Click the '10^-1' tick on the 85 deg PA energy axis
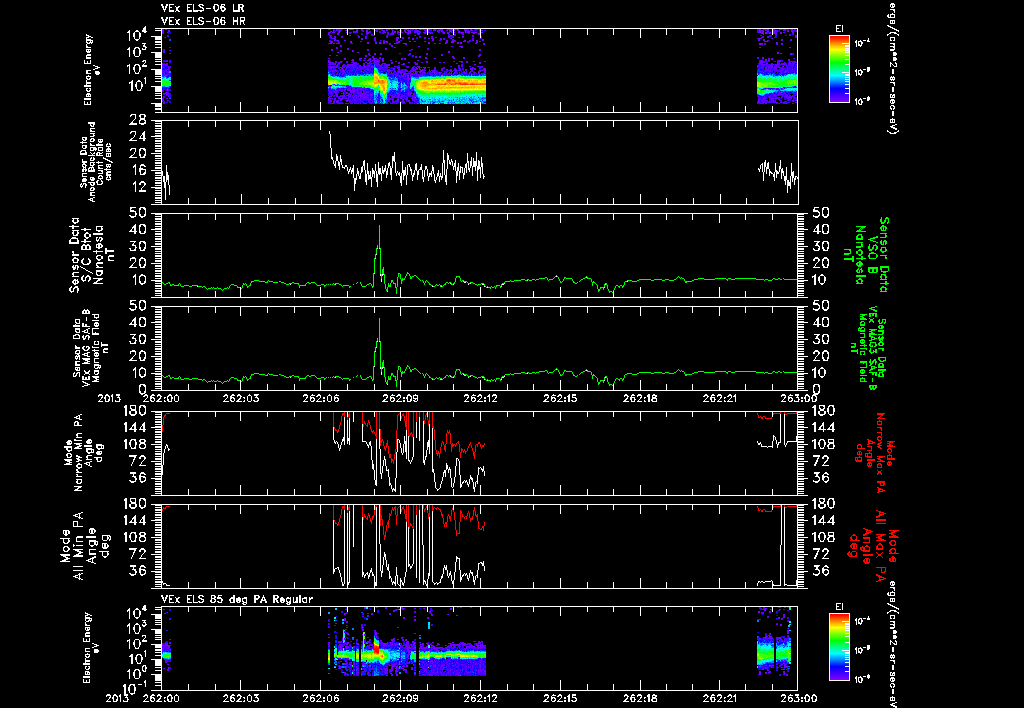 coord(134,688)
